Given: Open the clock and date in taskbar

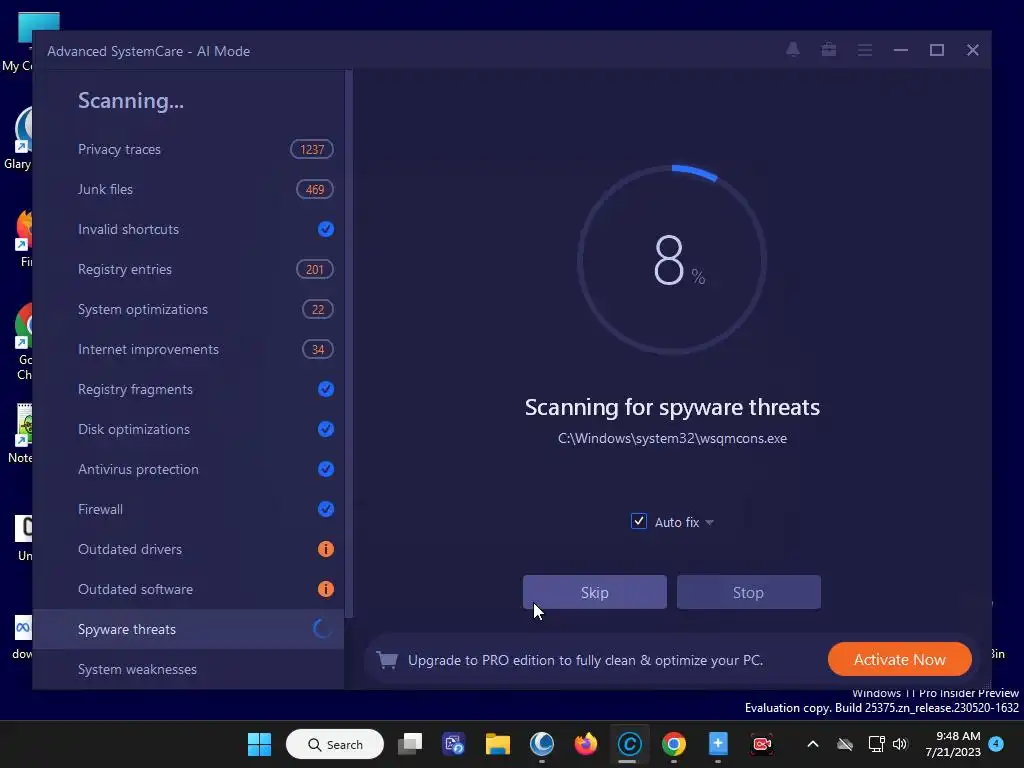Looking at the screenshot, I should 953,744.
